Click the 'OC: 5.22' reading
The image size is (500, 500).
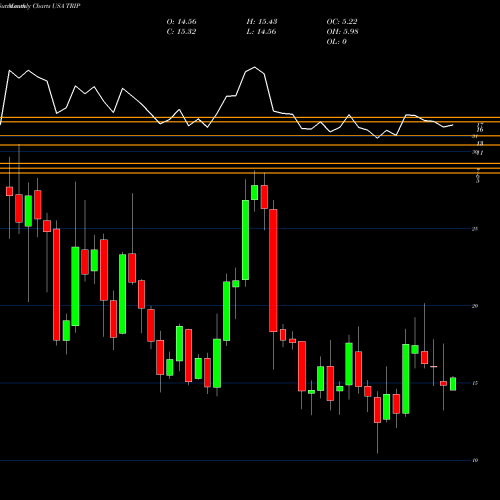342,22
